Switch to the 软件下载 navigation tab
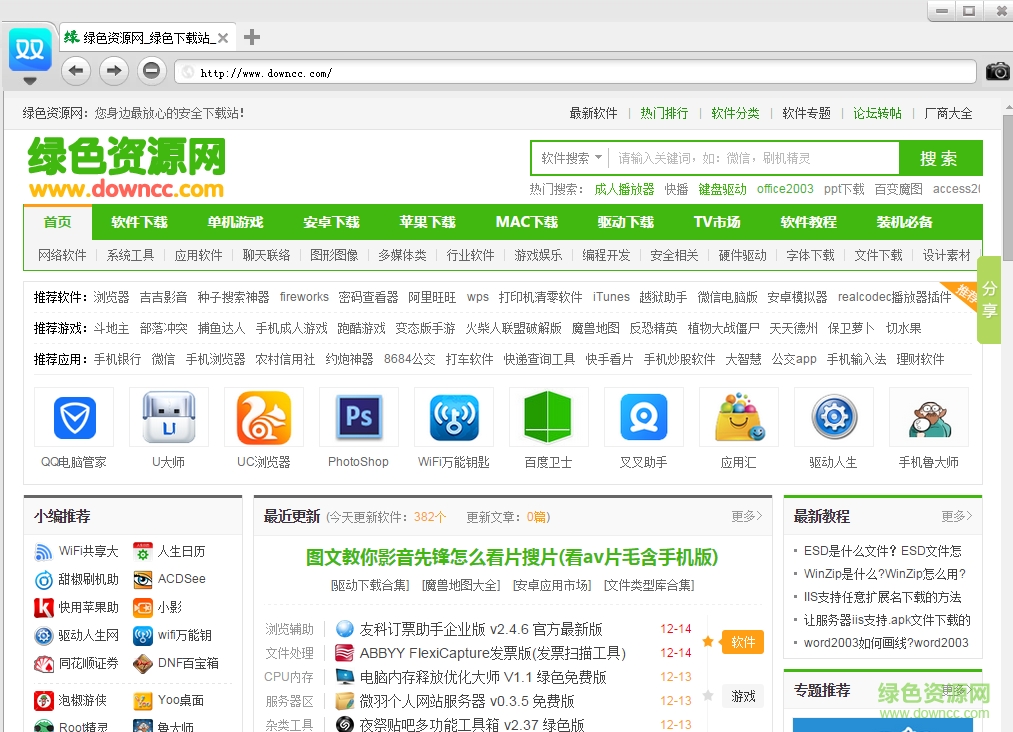This screenshot has height=732, width=1013. click(x=139, y=222)
